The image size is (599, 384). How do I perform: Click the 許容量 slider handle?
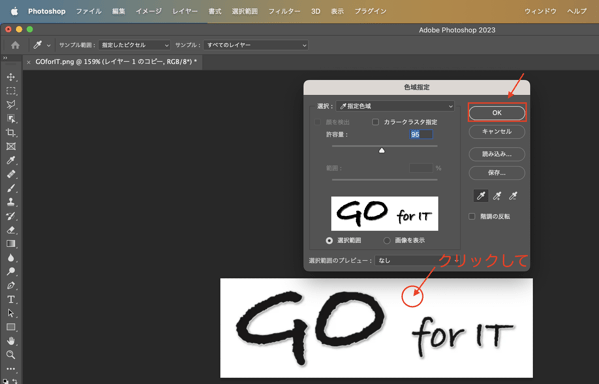coord(382,151)
